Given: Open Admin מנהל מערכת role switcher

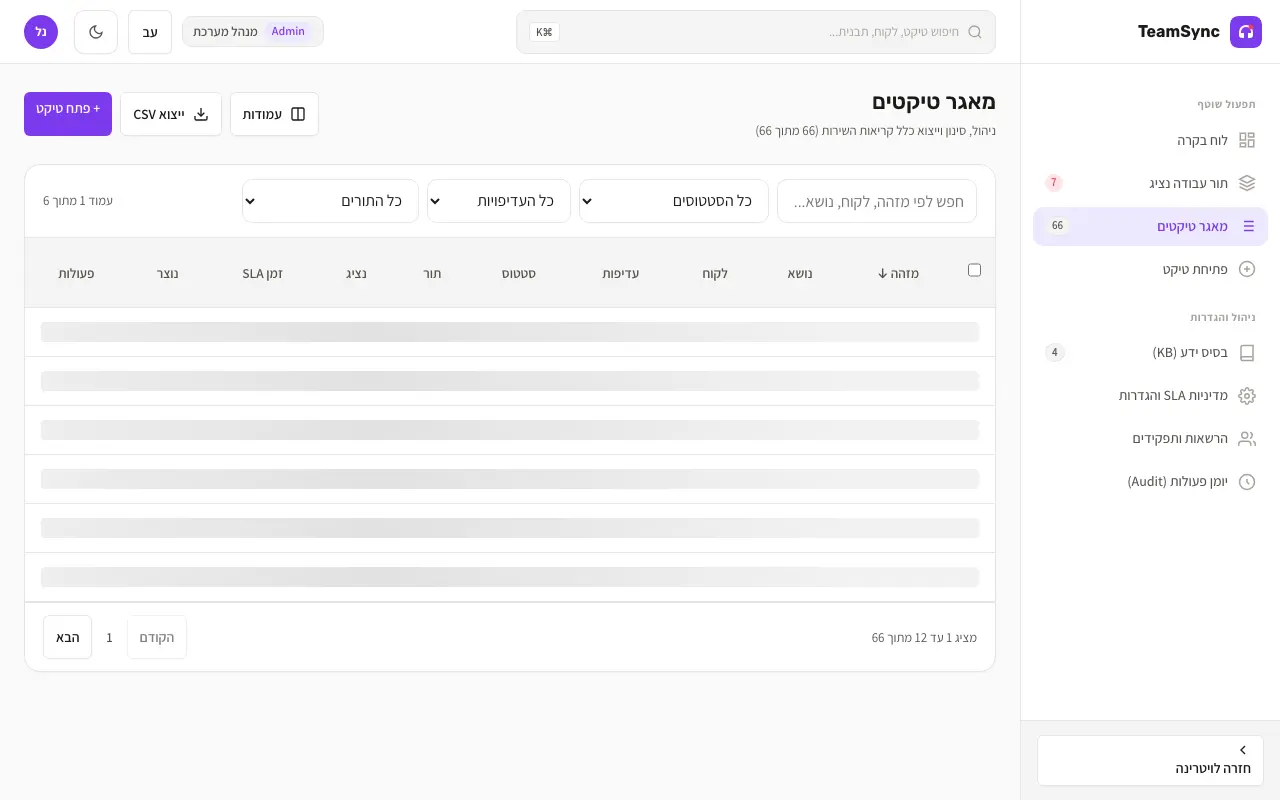Looking at the screenshot, I should [x=253, y=31].
